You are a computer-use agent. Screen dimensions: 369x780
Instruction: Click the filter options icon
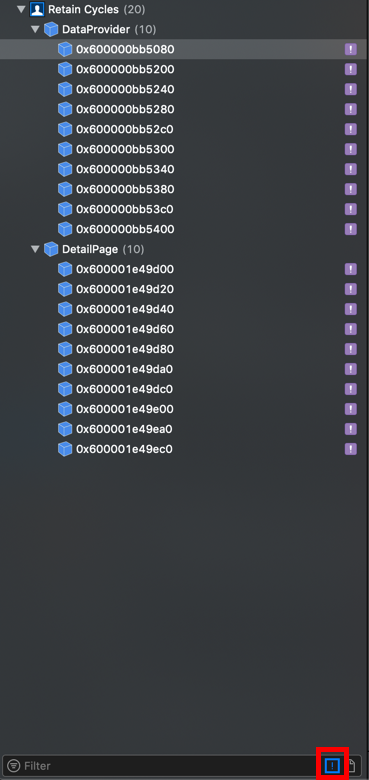pos(14,766)
